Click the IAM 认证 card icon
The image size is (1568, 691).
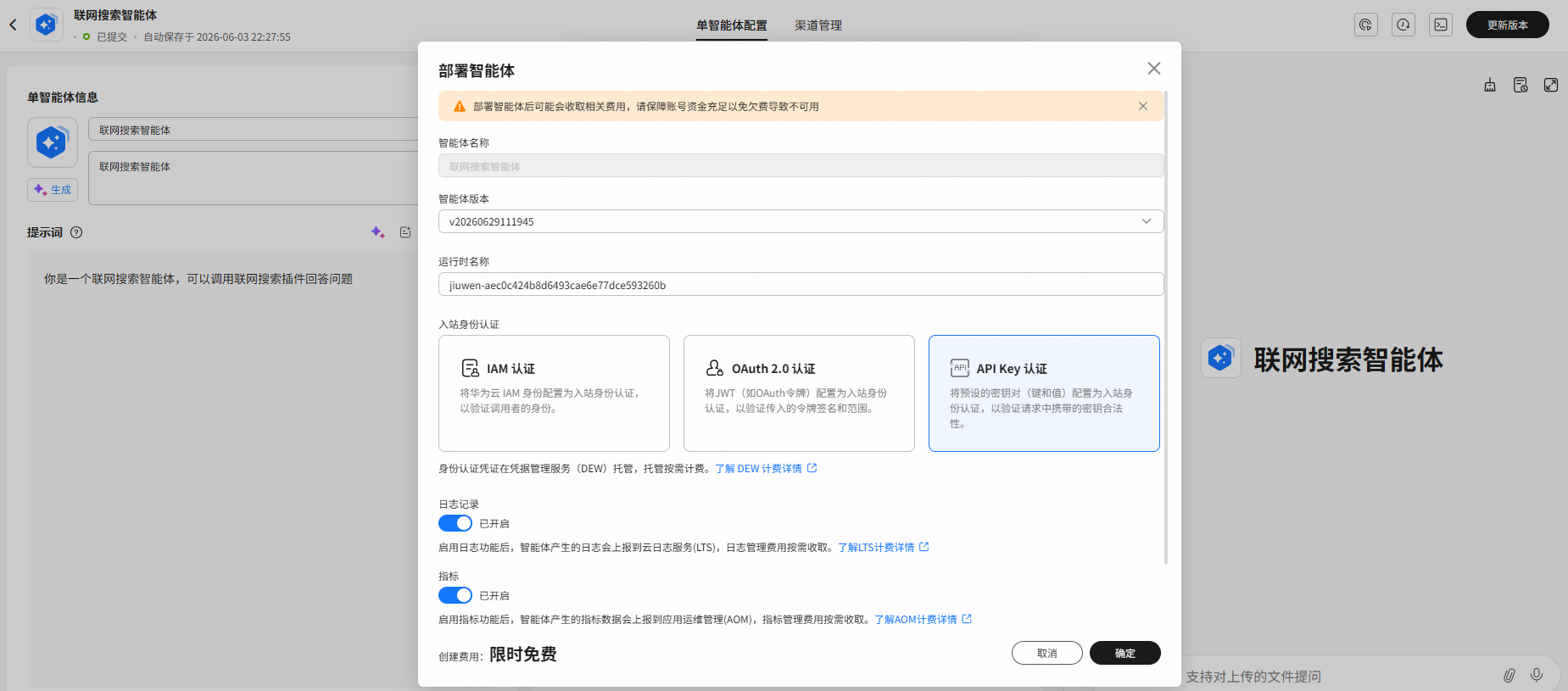470,368
